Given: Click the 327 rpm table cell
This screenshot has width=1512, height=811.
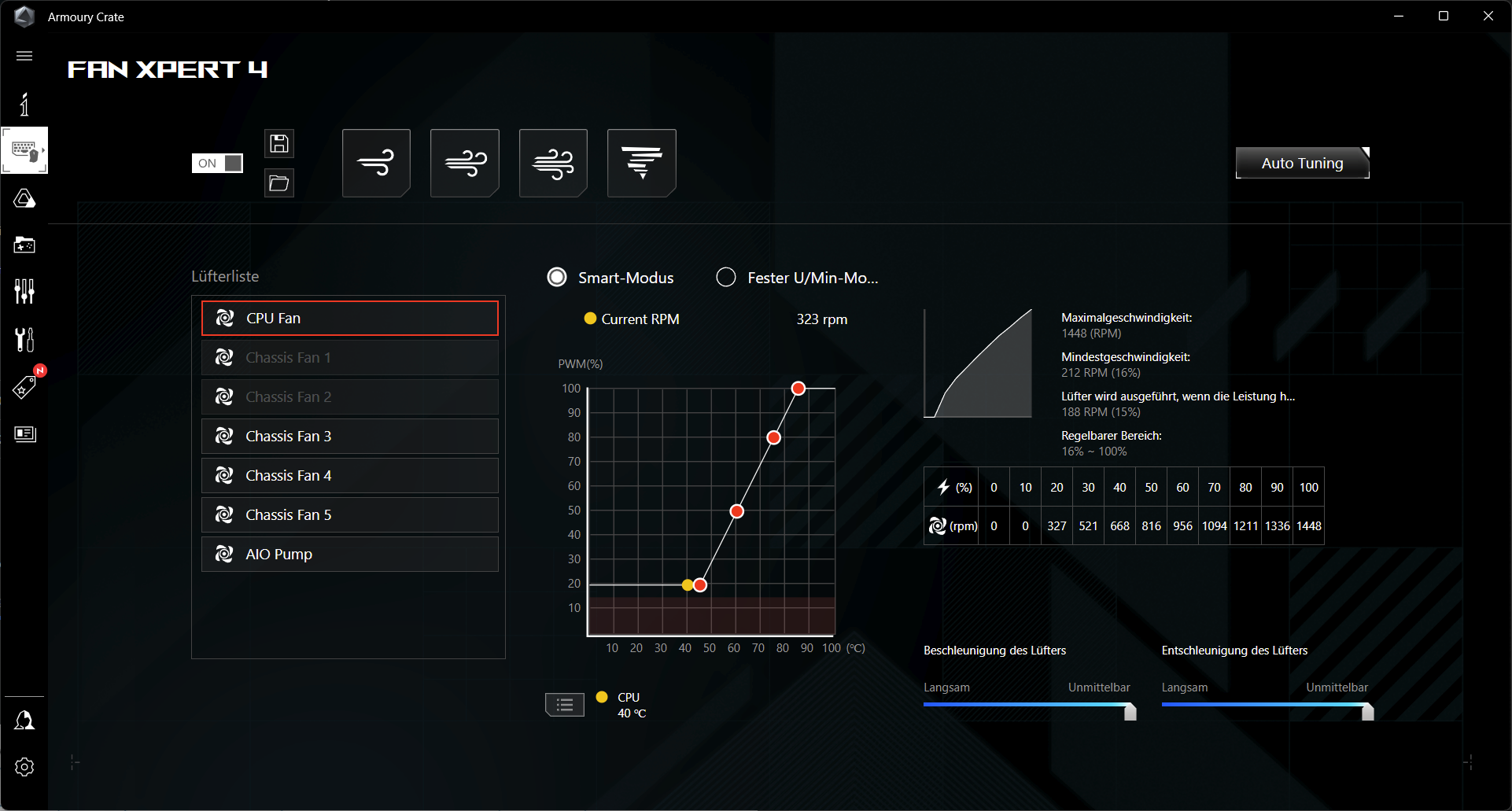Looking at the screenshot, I should coord(1057,525).
